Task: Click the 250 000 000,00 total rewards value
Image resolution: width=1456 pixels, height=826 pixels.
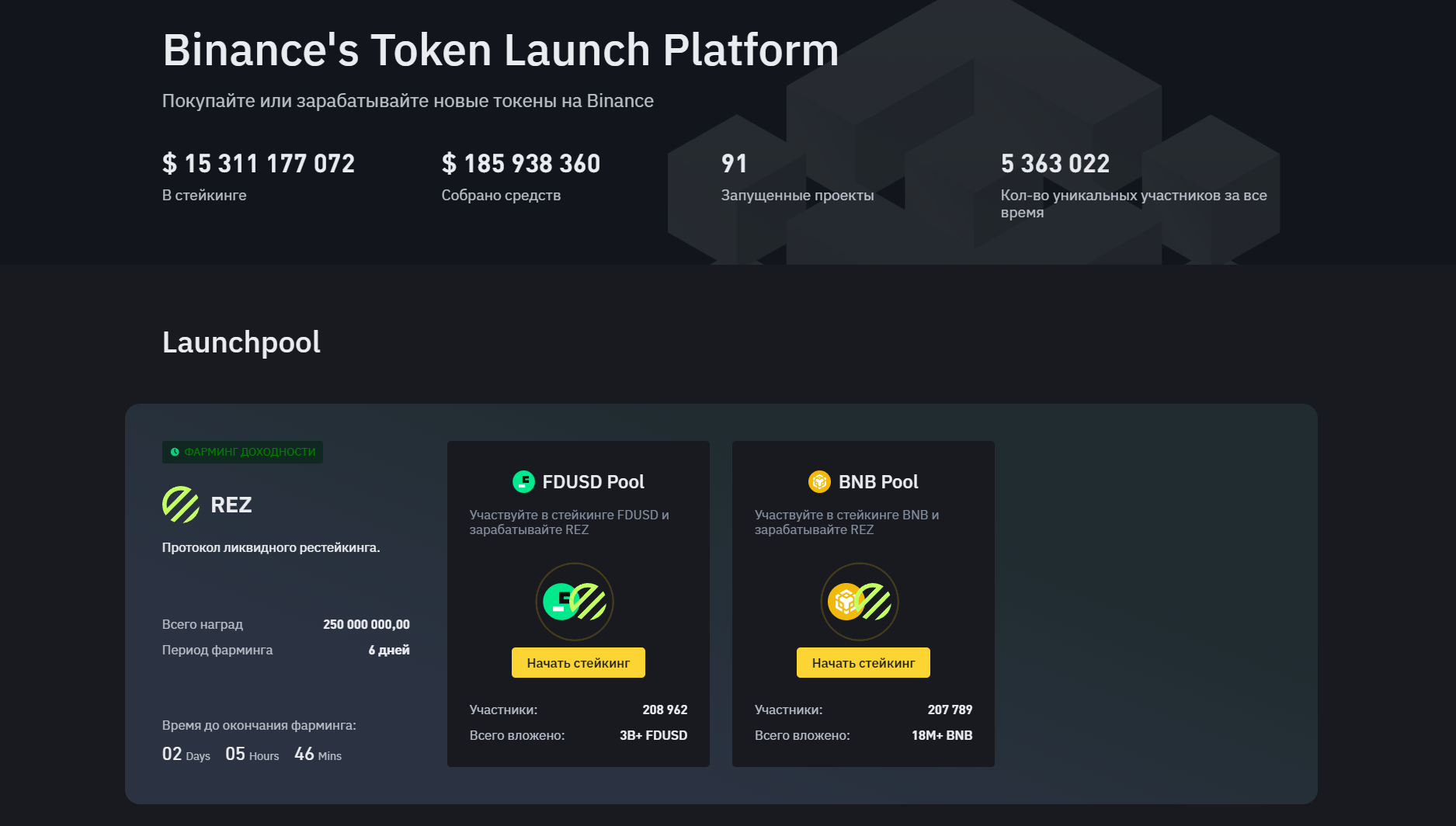Action: point(367,624)
